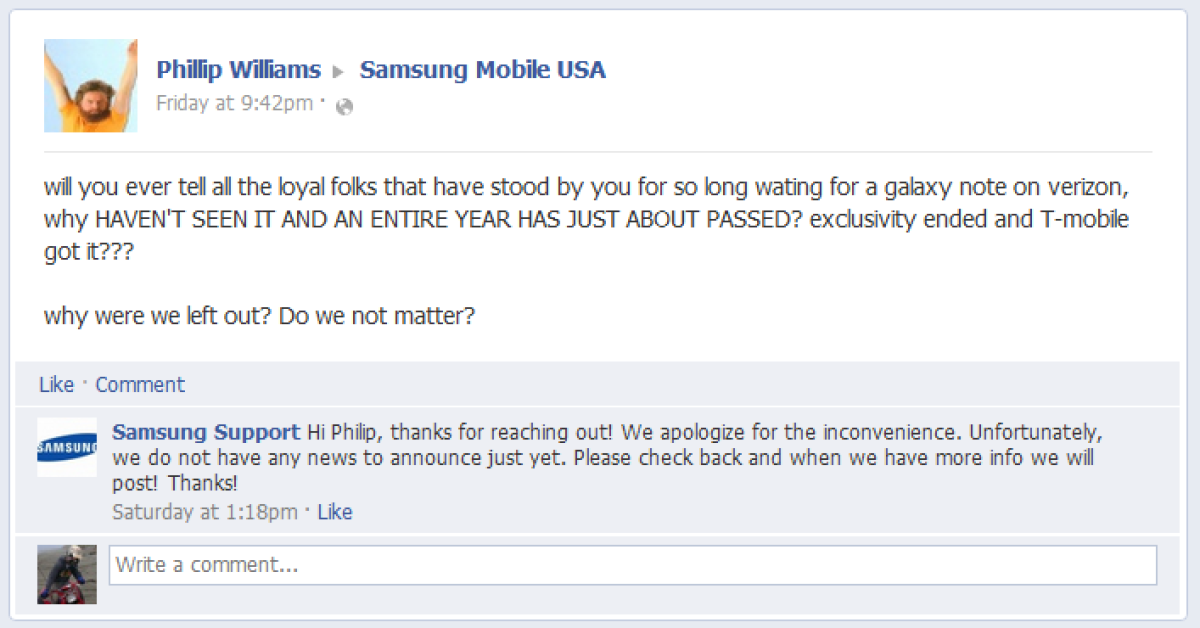Click the arrow between poster and page names
Image resolution: width=1200 pixels, height=628 pixels.
(x=339, y=72)
